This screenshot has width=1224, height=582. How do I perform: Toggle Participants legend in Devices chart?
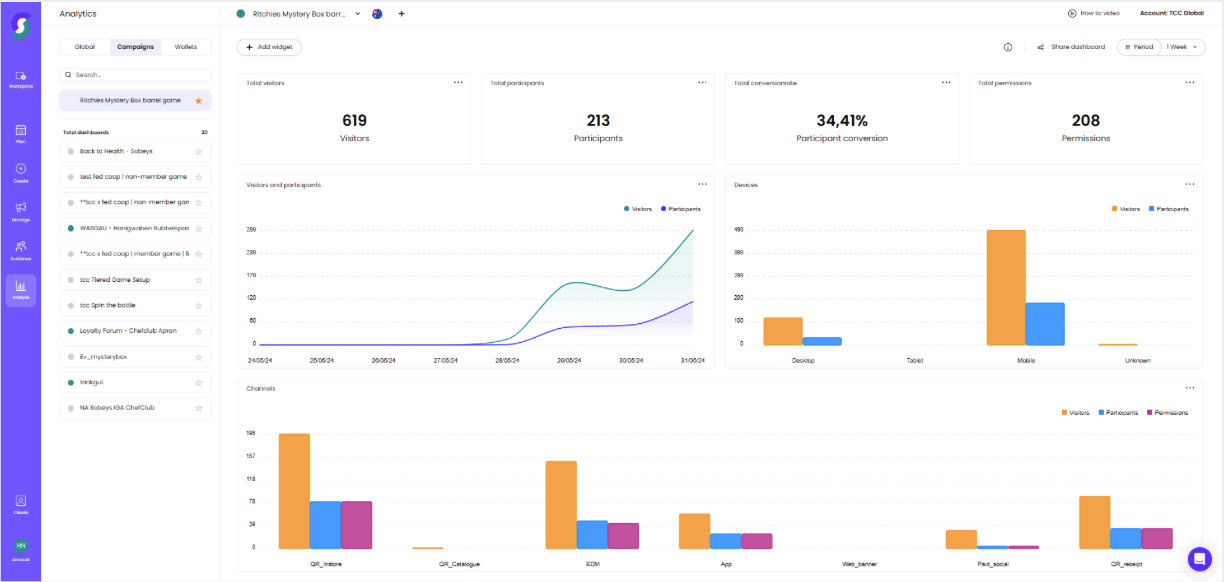[x=1168, y=209]
